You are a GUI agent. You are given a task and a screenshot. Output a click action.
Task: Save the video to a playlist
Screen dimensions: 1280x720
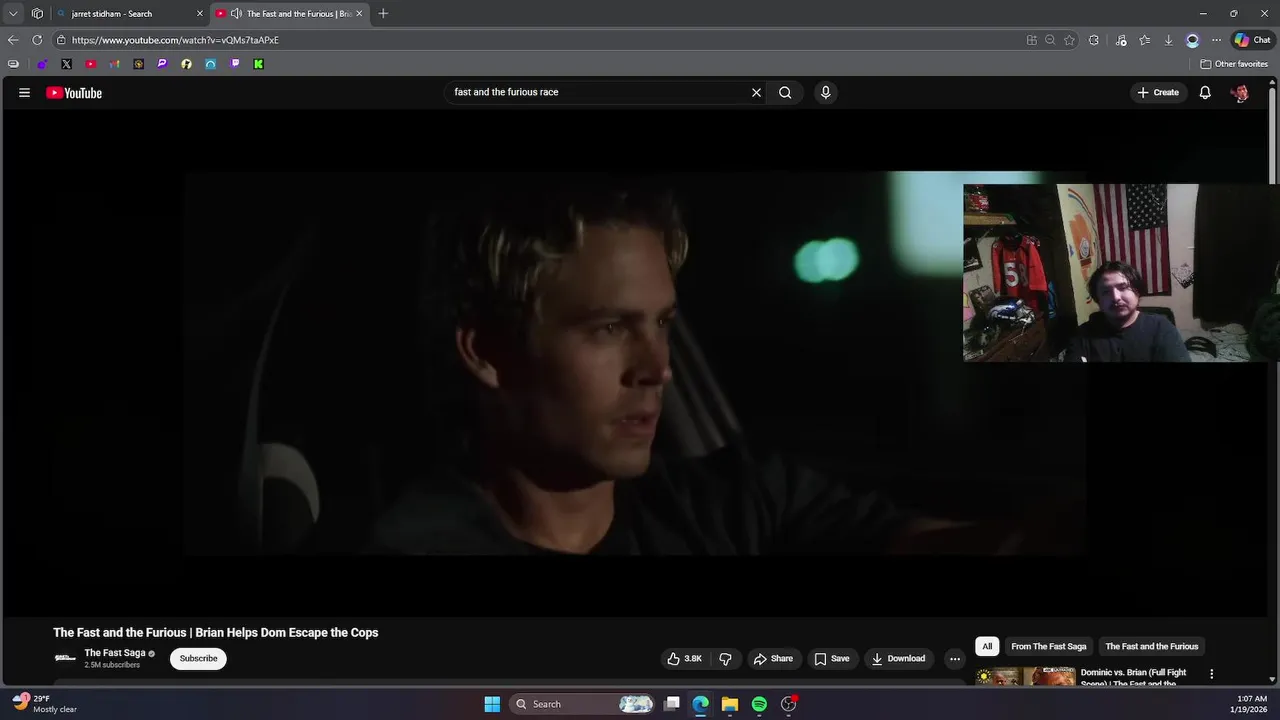click(832, 658)
